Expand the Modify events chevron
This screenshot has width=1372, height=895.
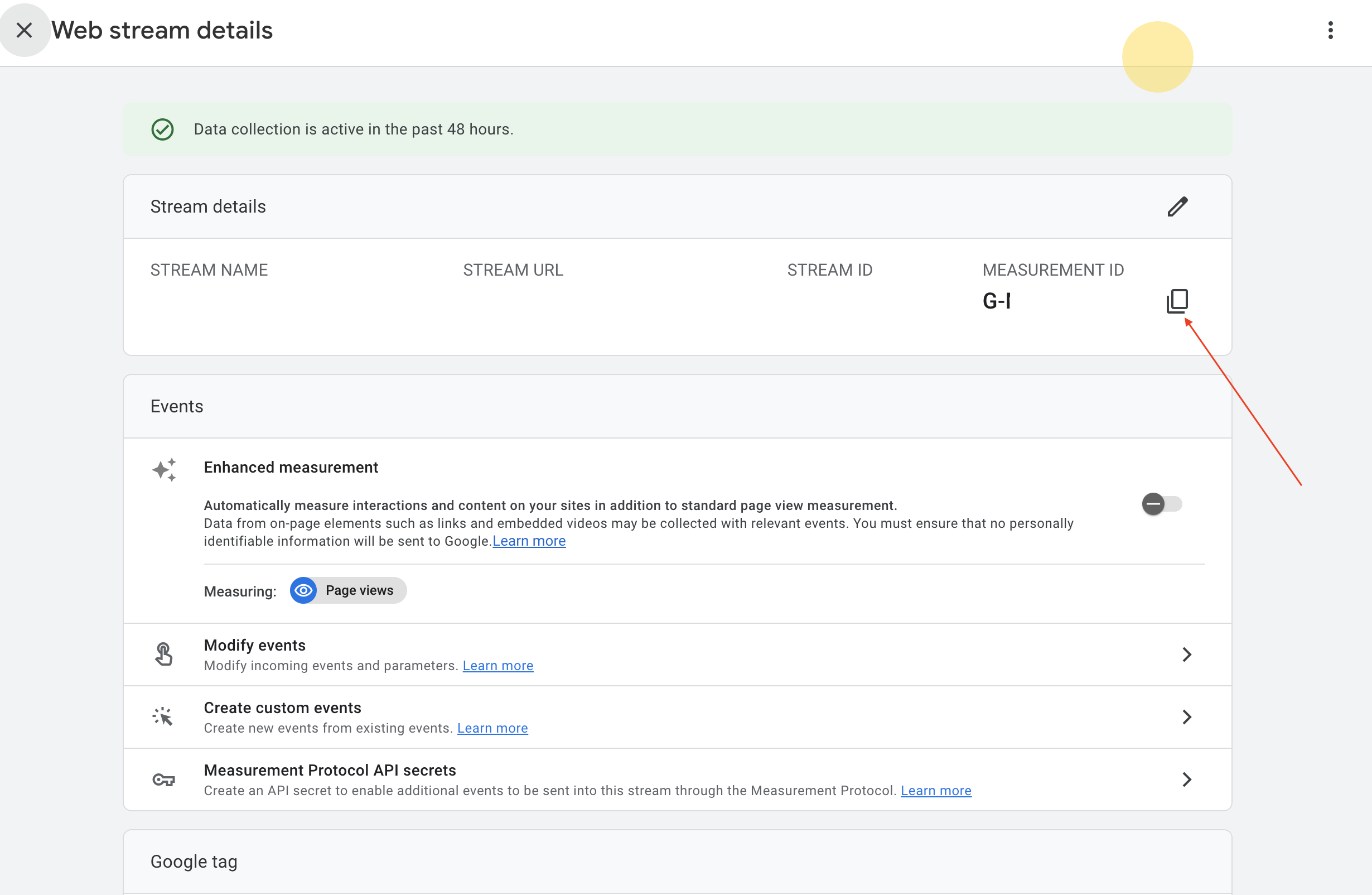pyautogui.click(x=1186, y=654)
